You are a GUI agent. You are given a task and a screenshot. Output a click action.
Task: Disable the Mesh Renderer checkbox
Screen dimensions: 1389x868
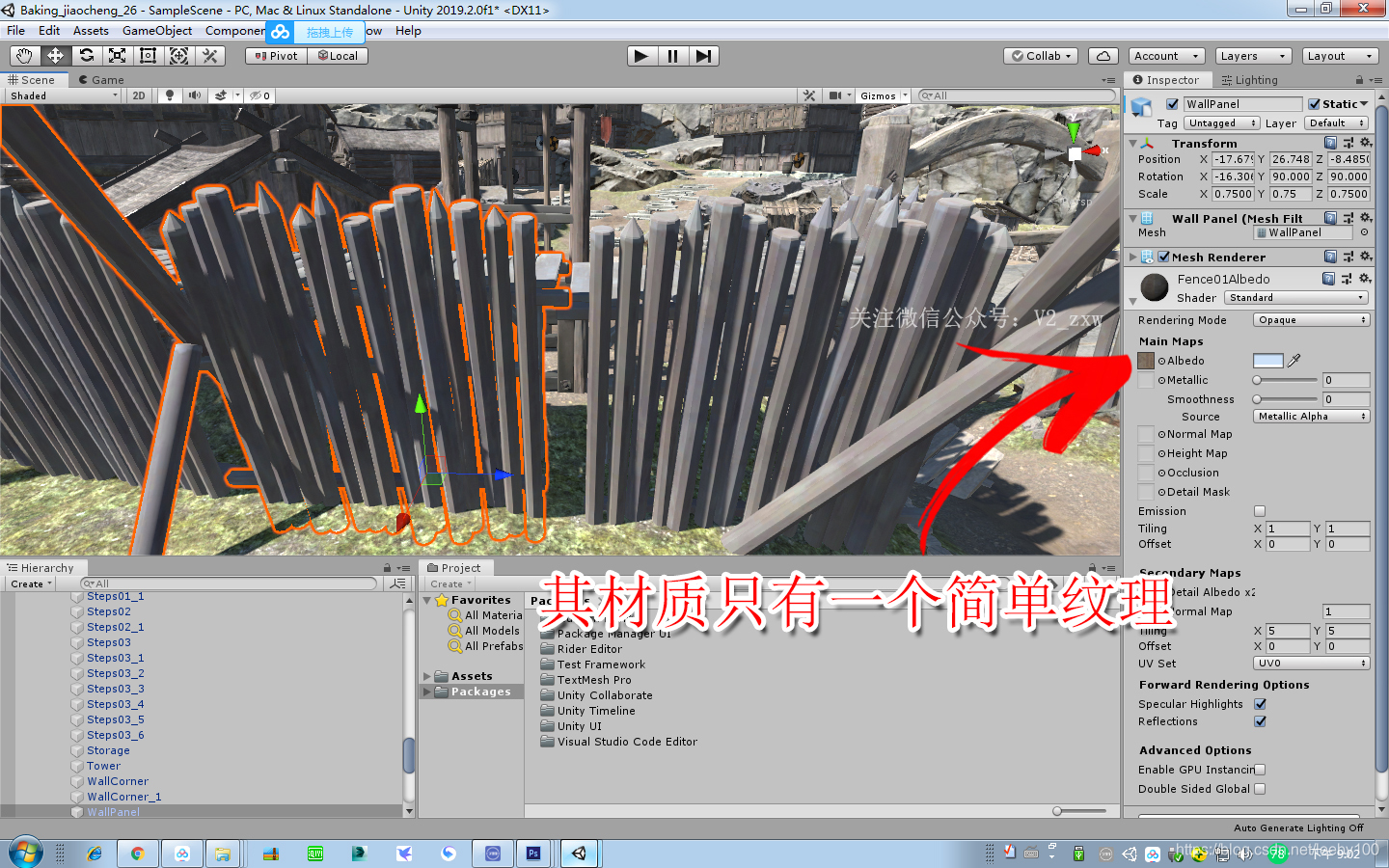click(x=1164, y=257)
